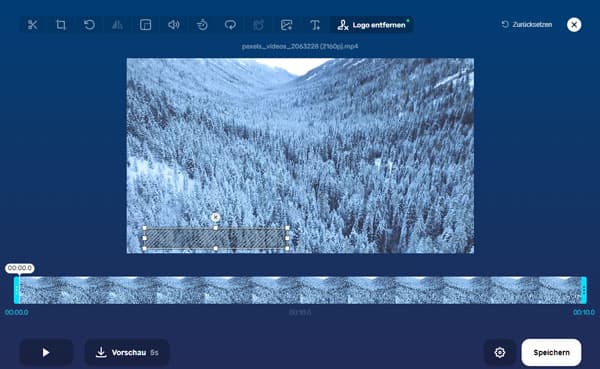Click the file name pexels_videos mp4 label
The height and width of the screenshot is (369, 600).
tap(300, 46)
